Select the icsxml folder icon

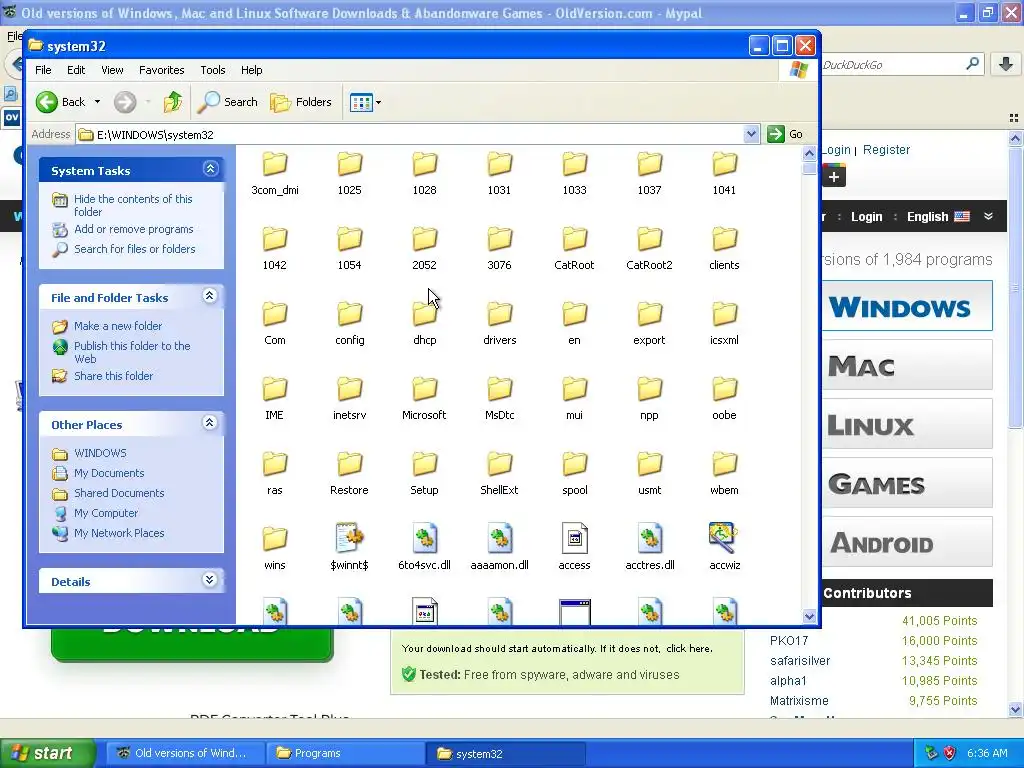click(x=724, y=314)
